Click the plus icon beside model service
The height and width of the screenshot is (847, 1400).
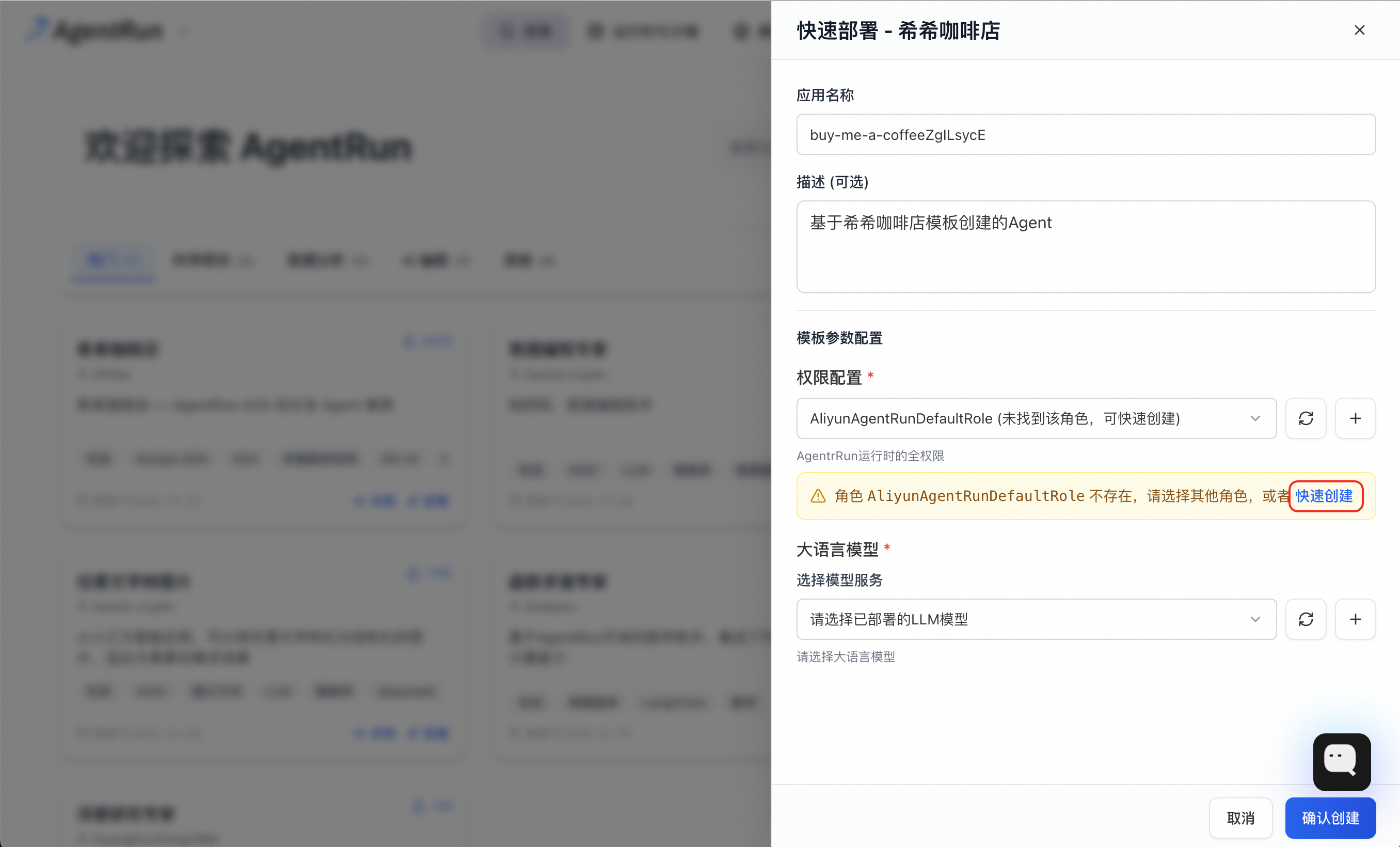coord(1355,619)
